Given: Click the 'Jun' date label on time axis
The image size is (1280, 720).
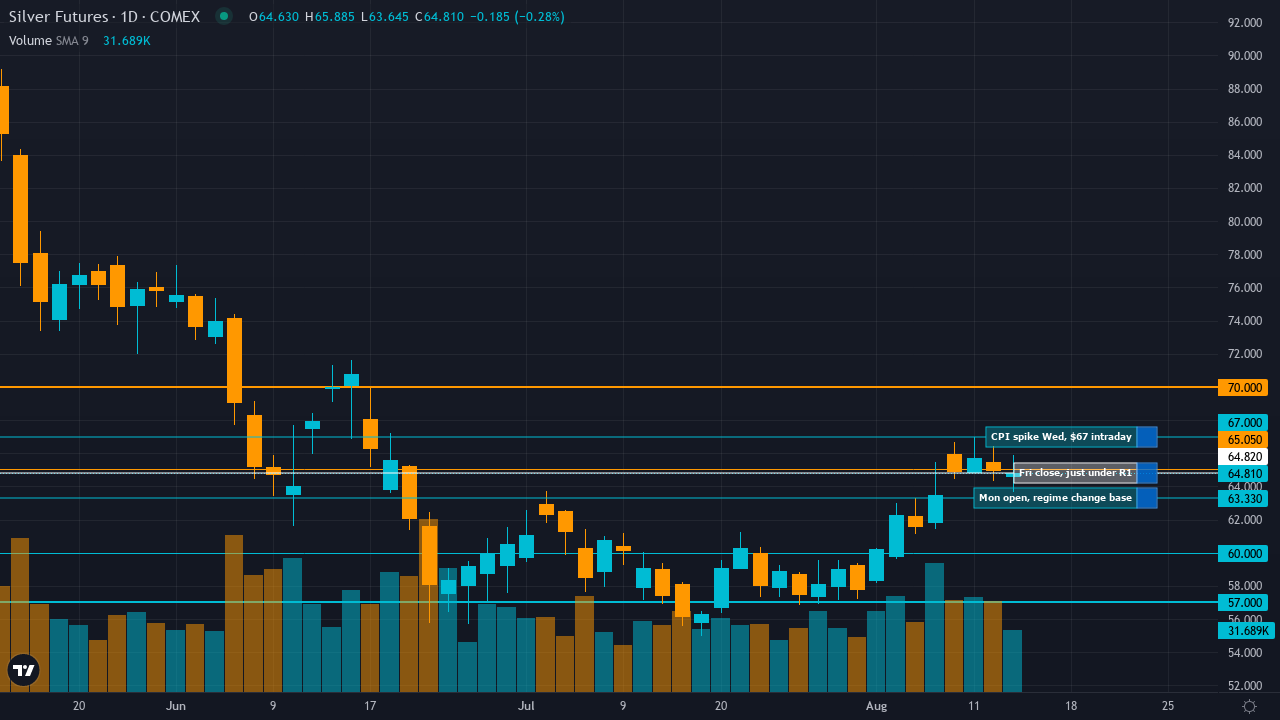Looking at the screenshot, I should (176, 706).
